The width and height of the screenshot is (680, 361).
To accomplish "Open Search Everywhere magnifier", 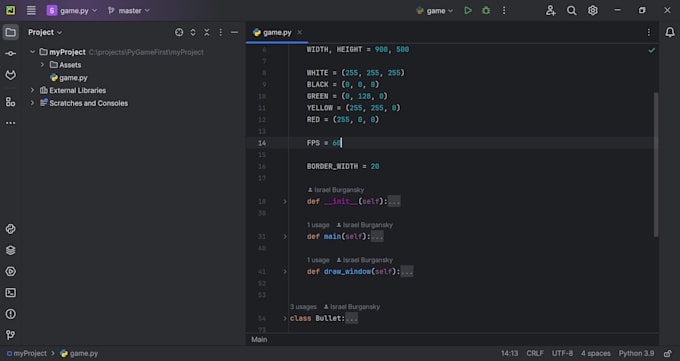I will tap(572, 10).
